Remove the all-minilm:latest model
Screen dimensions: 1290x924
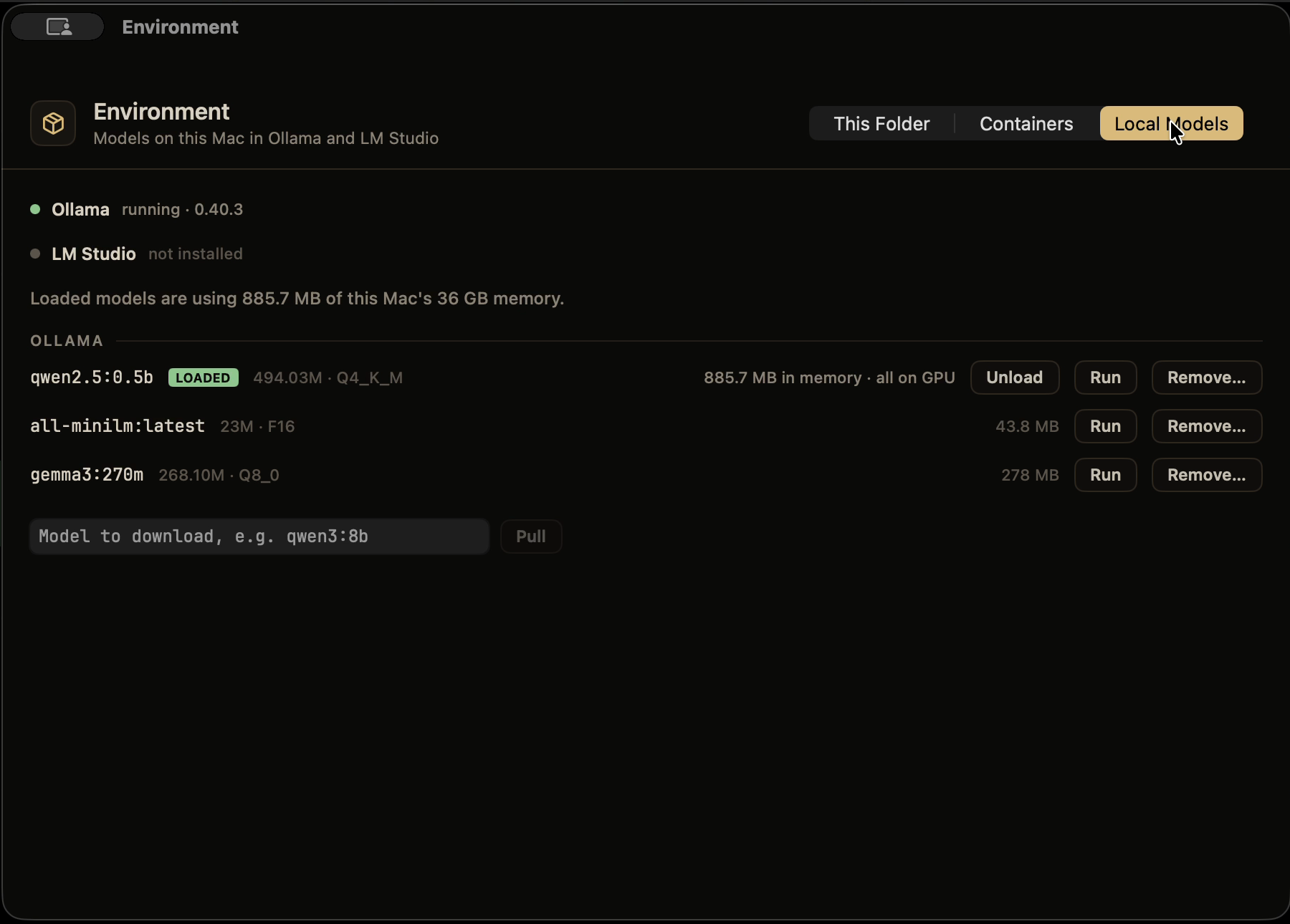[x=1206, y=426]
